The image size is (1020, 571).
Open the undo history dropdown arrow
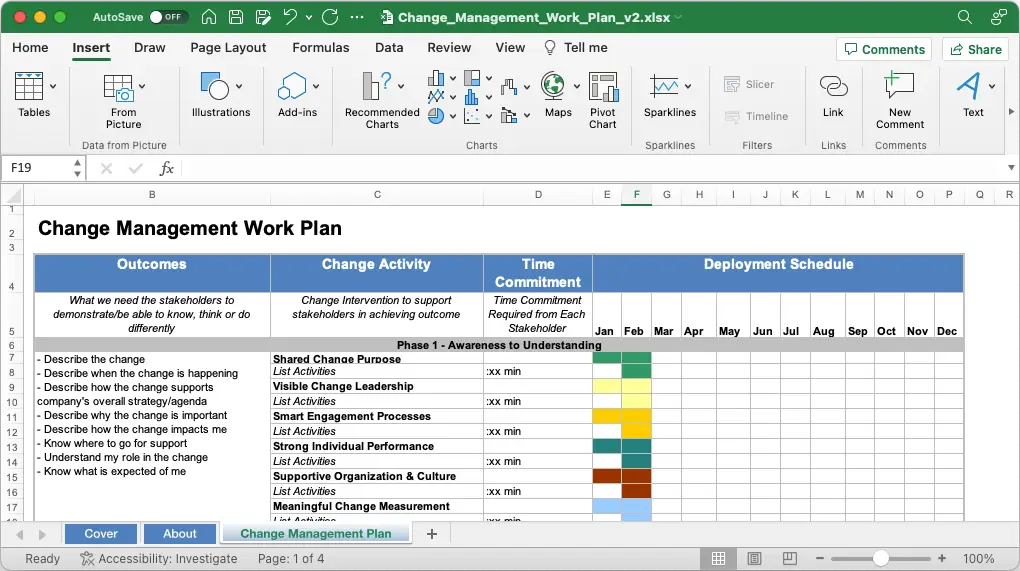click(309, 18)
